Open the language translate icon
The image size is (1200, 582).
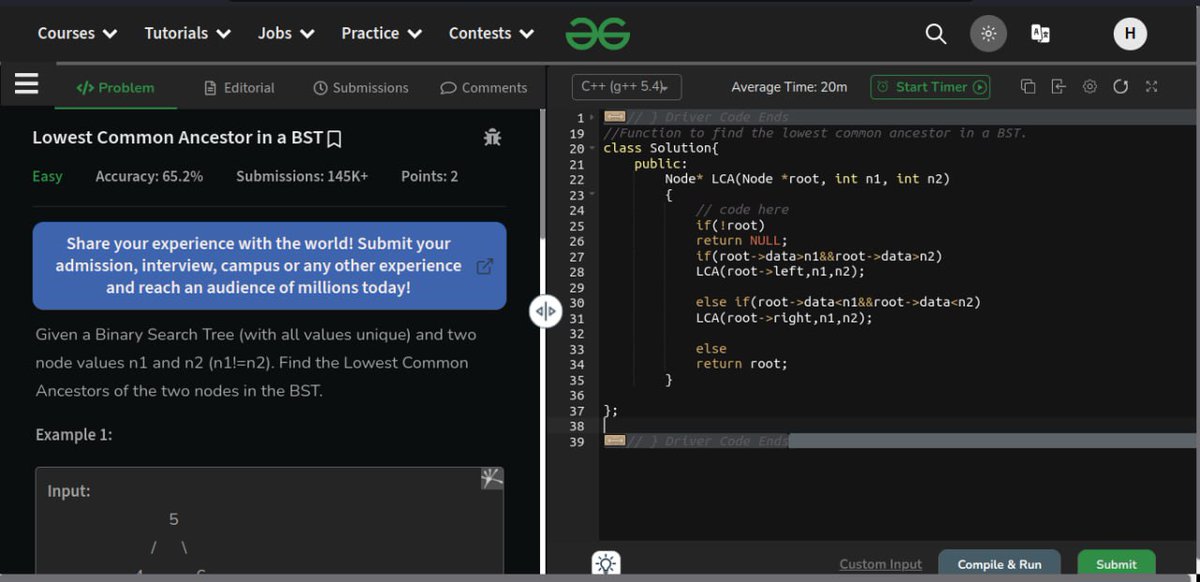1040,34
